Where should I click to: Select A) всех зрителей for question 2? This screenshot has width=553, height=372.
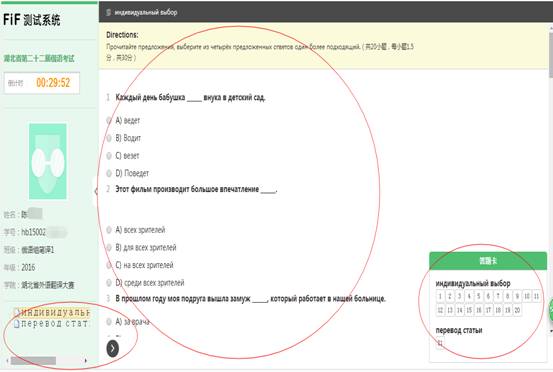109,230
